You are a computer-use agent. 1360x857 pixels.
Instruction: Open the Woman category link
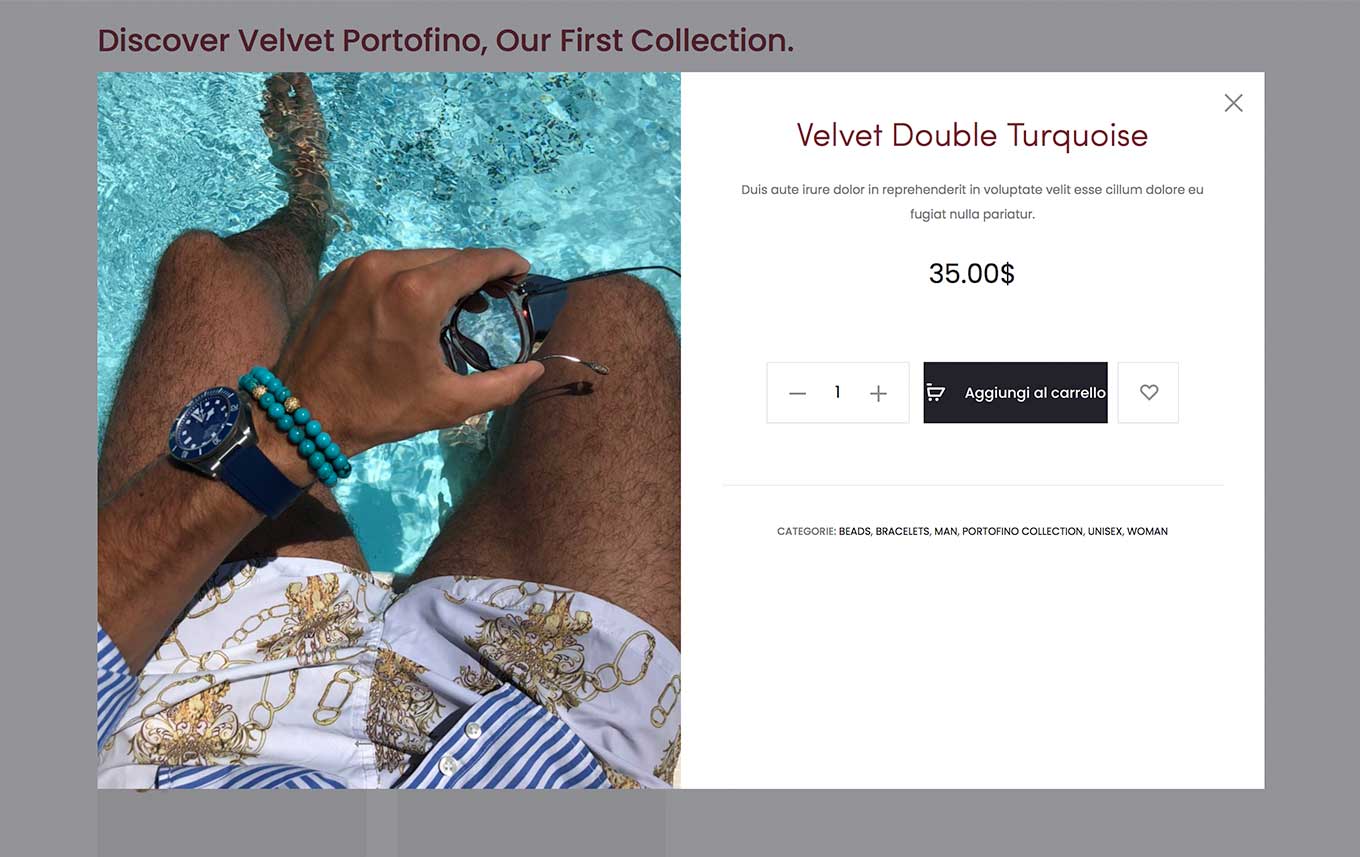coord(1147,531)
